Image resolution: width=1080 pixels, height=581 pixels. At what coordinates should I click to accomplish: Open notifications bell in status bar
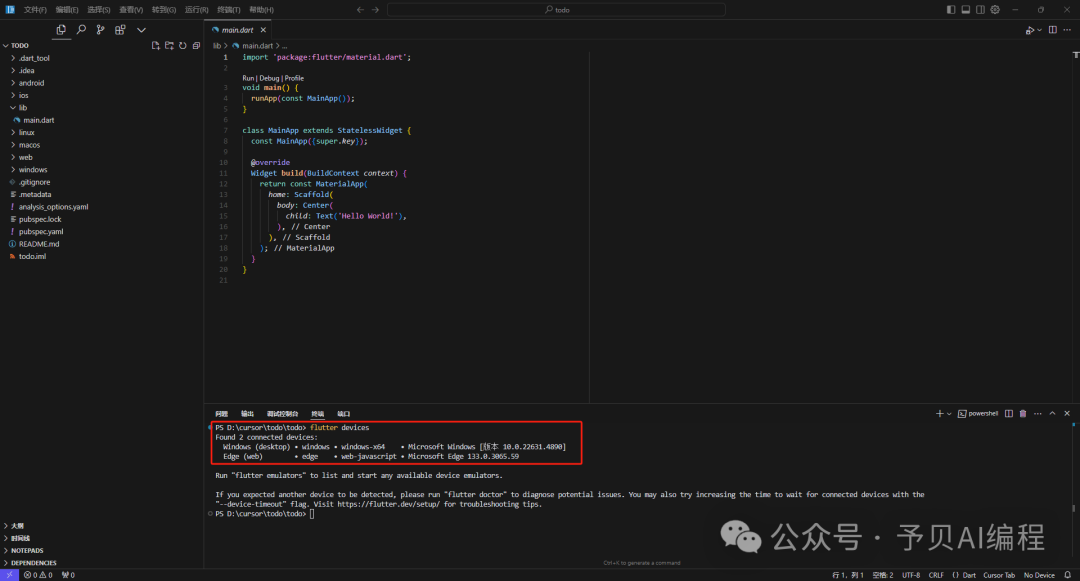[1068, 575]
